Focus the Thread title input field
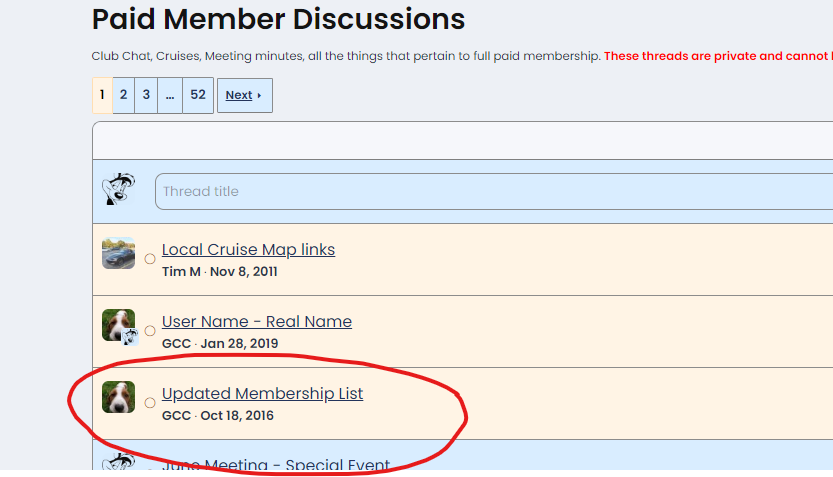The height and width of the screenshot is (477, 833). (494, 191)
